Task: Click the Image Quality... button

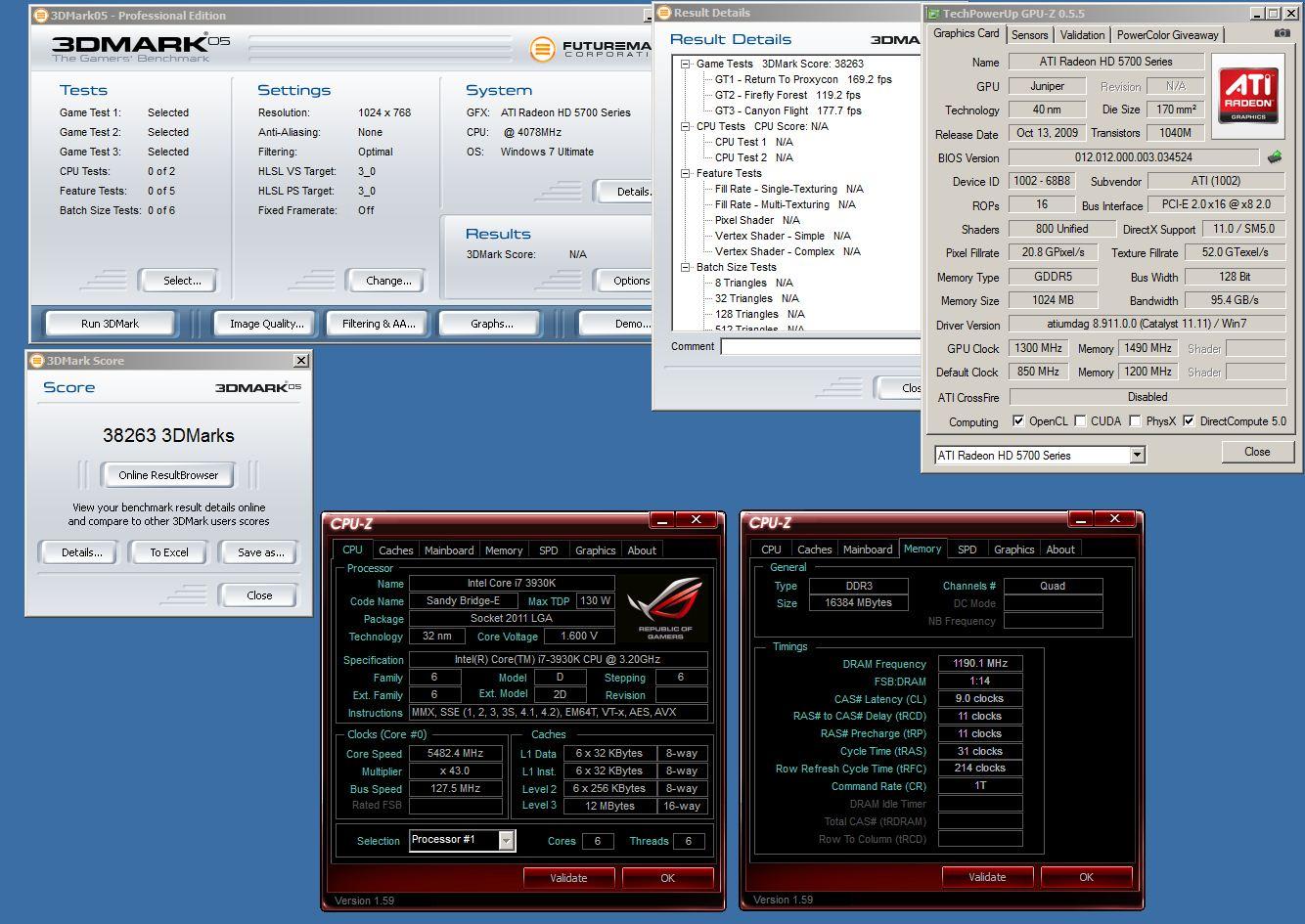Action: coord(266,324)
